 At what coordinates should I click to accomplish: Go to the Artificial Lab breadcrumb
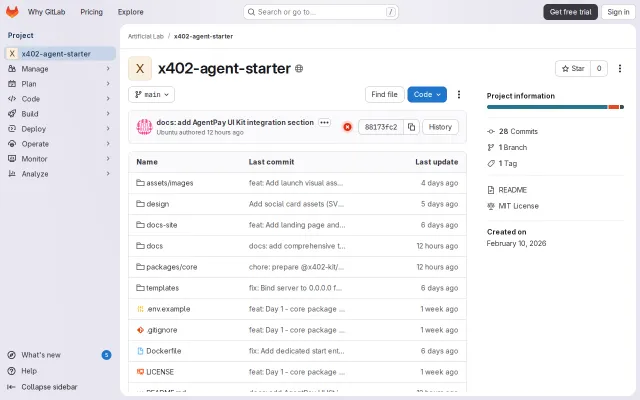click(x=146, y=36)
